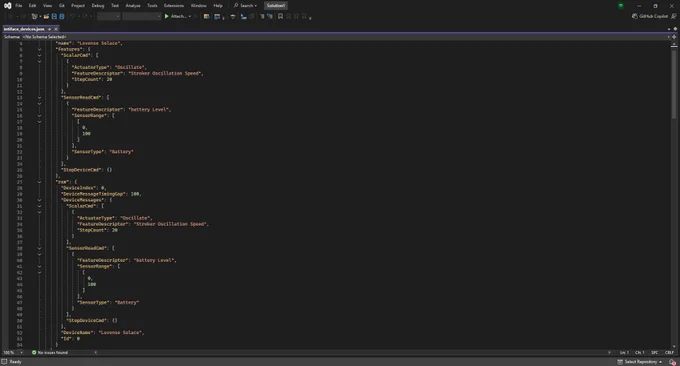Open the Help menu

tap(218, 6)
